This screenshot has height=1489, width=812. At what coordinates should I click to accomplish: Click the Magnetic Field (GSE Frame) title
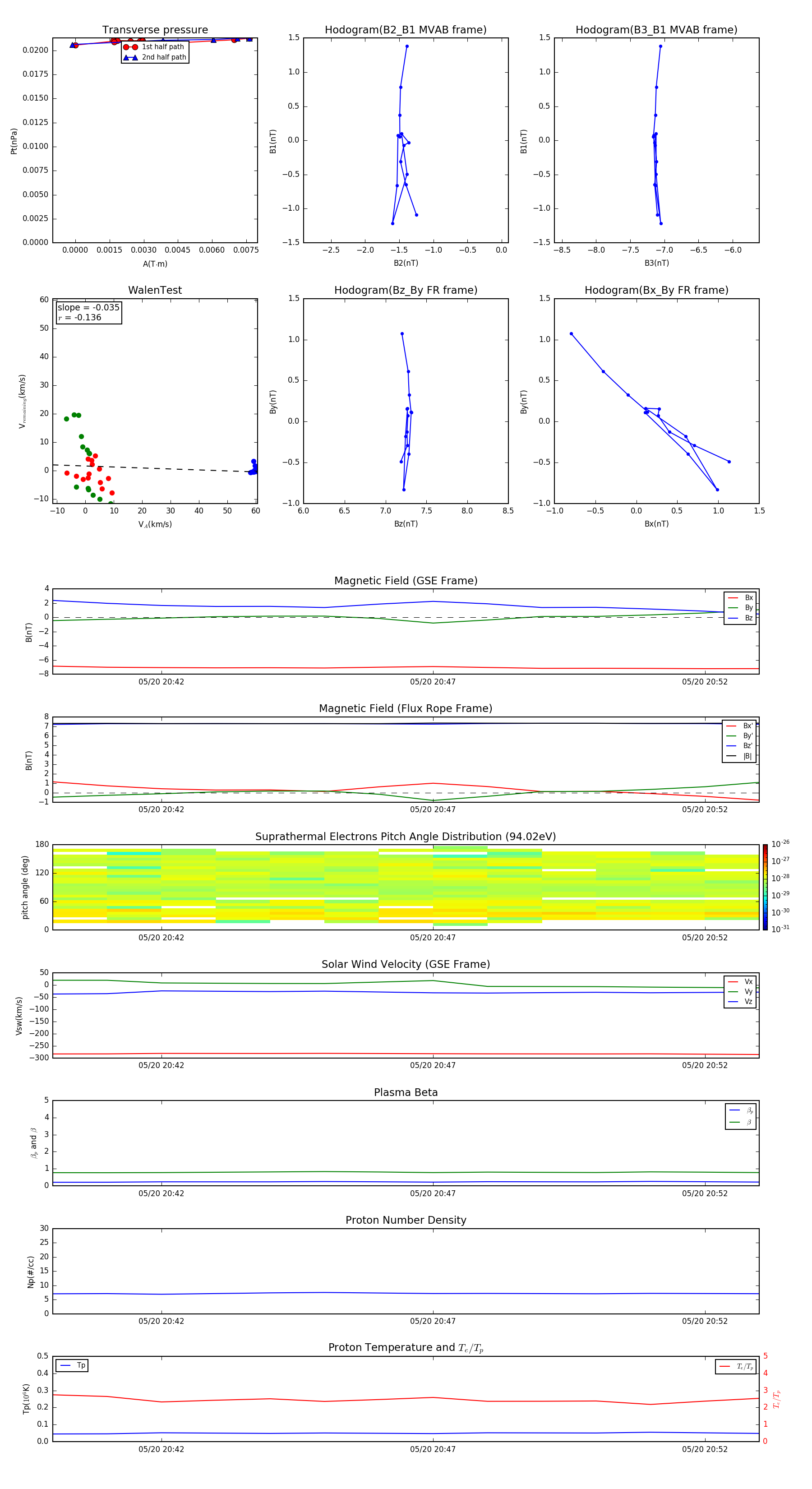click(406, 581)
